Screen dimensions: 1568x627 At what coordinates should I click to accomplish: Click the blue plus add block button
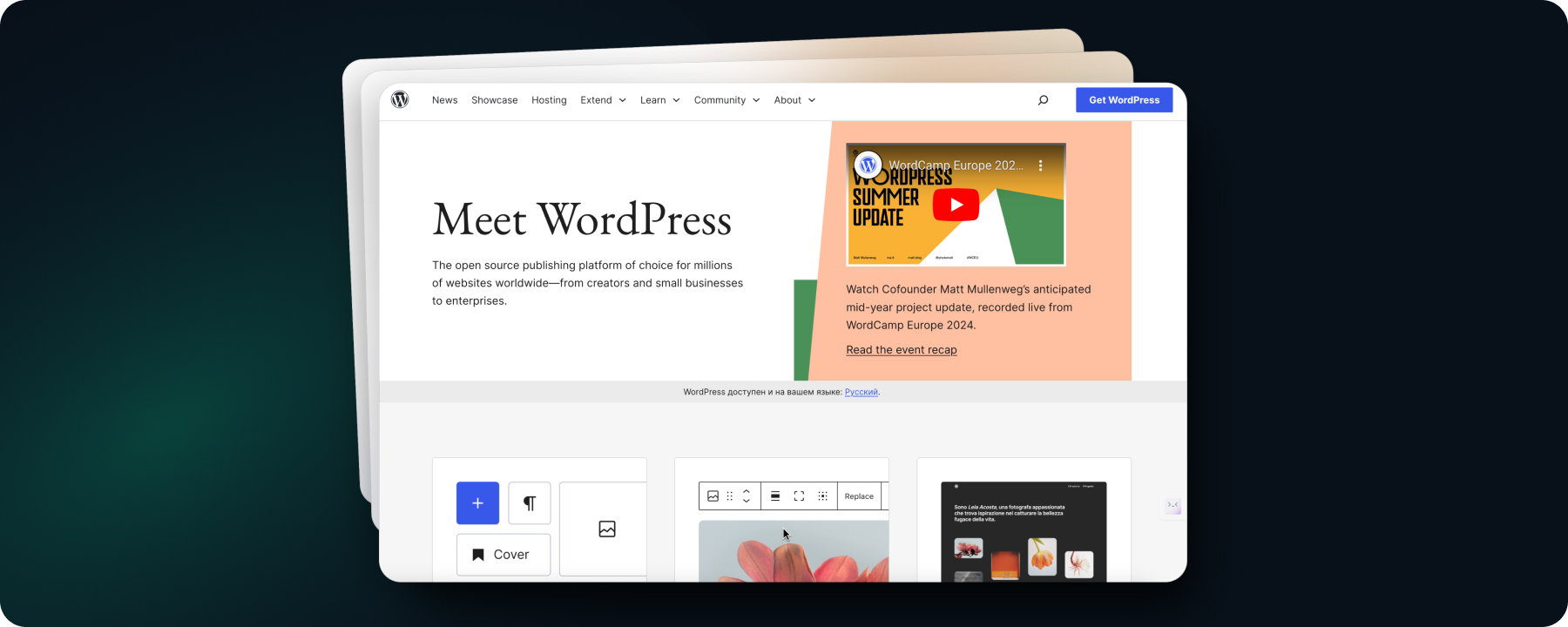(477, 502)
